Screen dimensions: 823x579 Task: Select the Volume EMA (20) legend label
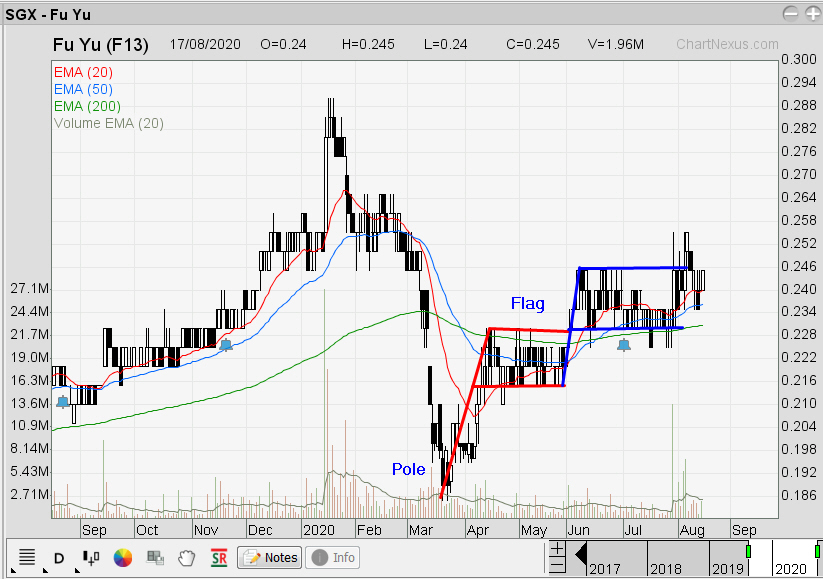[x=109, y=123]
